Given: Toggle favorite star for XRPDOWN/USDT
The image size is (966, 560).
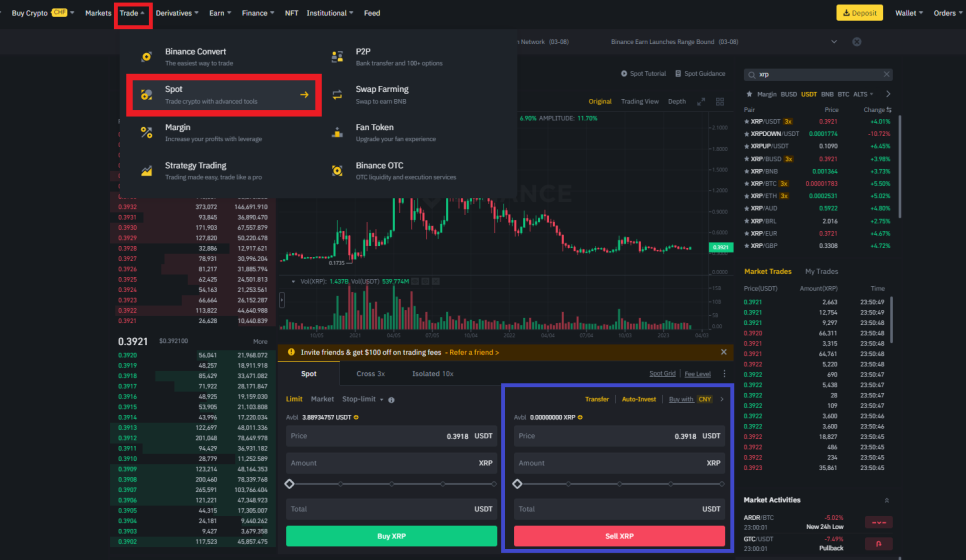Looking at the screenshot, I should click(x=747, y=134).
